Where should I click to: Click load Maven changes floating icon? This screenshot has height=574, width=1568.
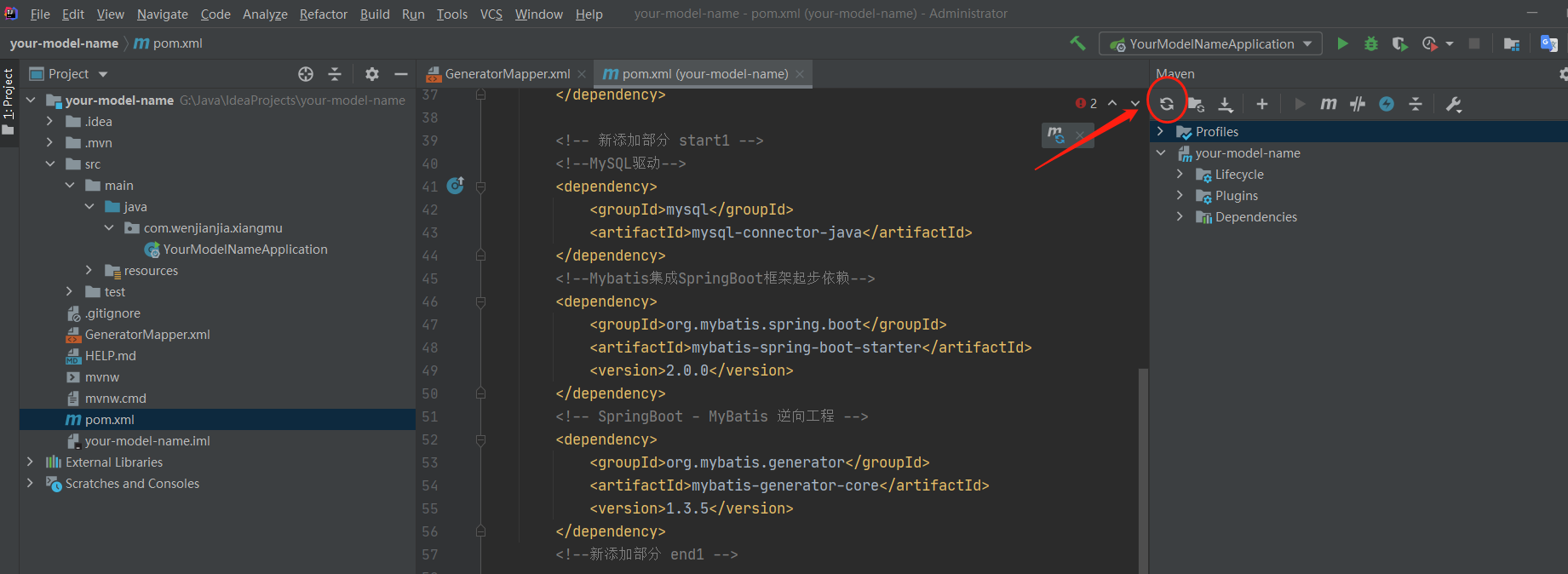click(x=1056, y=135)
